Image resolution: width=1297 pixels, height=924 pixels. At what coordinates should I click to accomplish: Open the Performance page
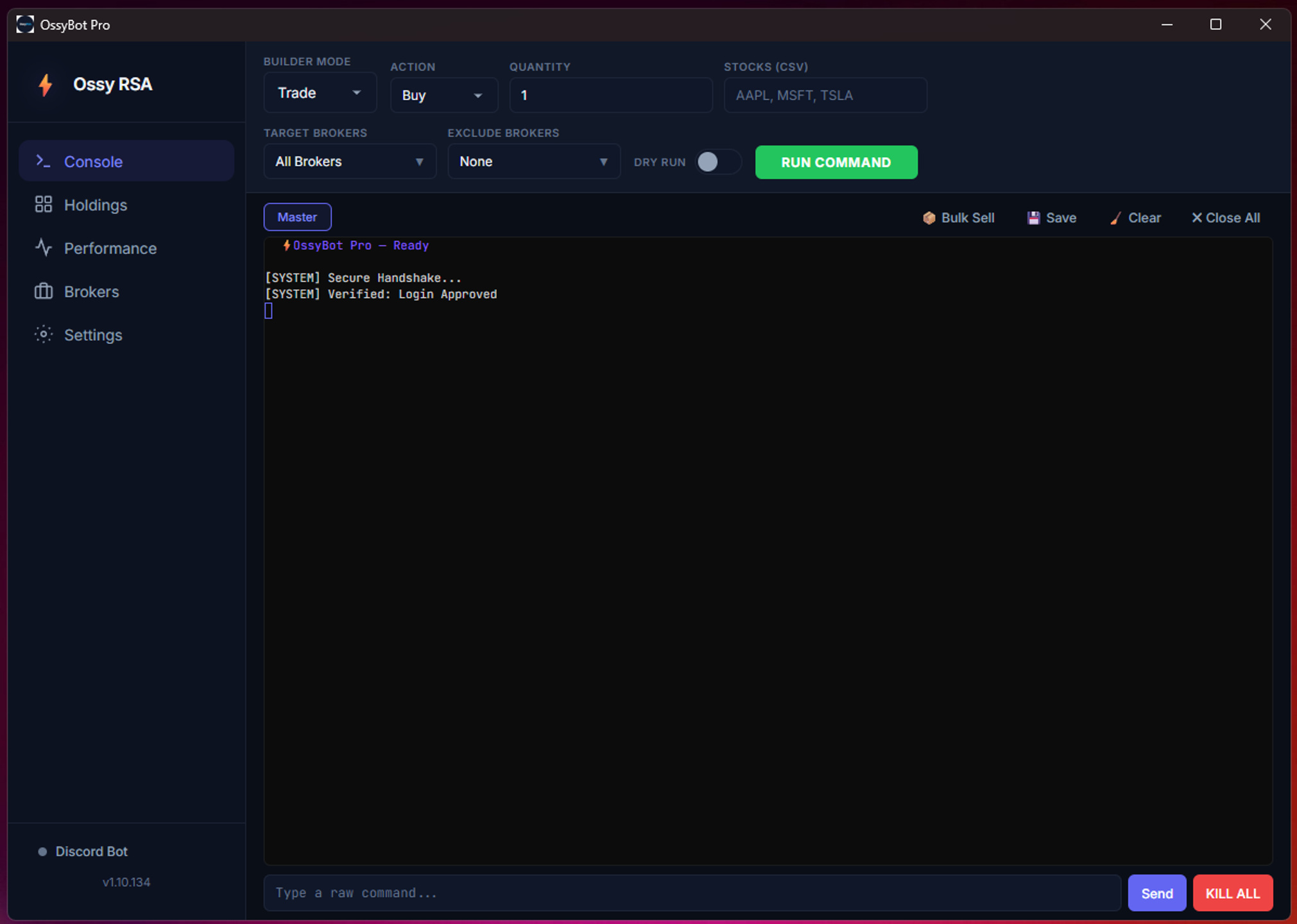(x=126, y=248)
